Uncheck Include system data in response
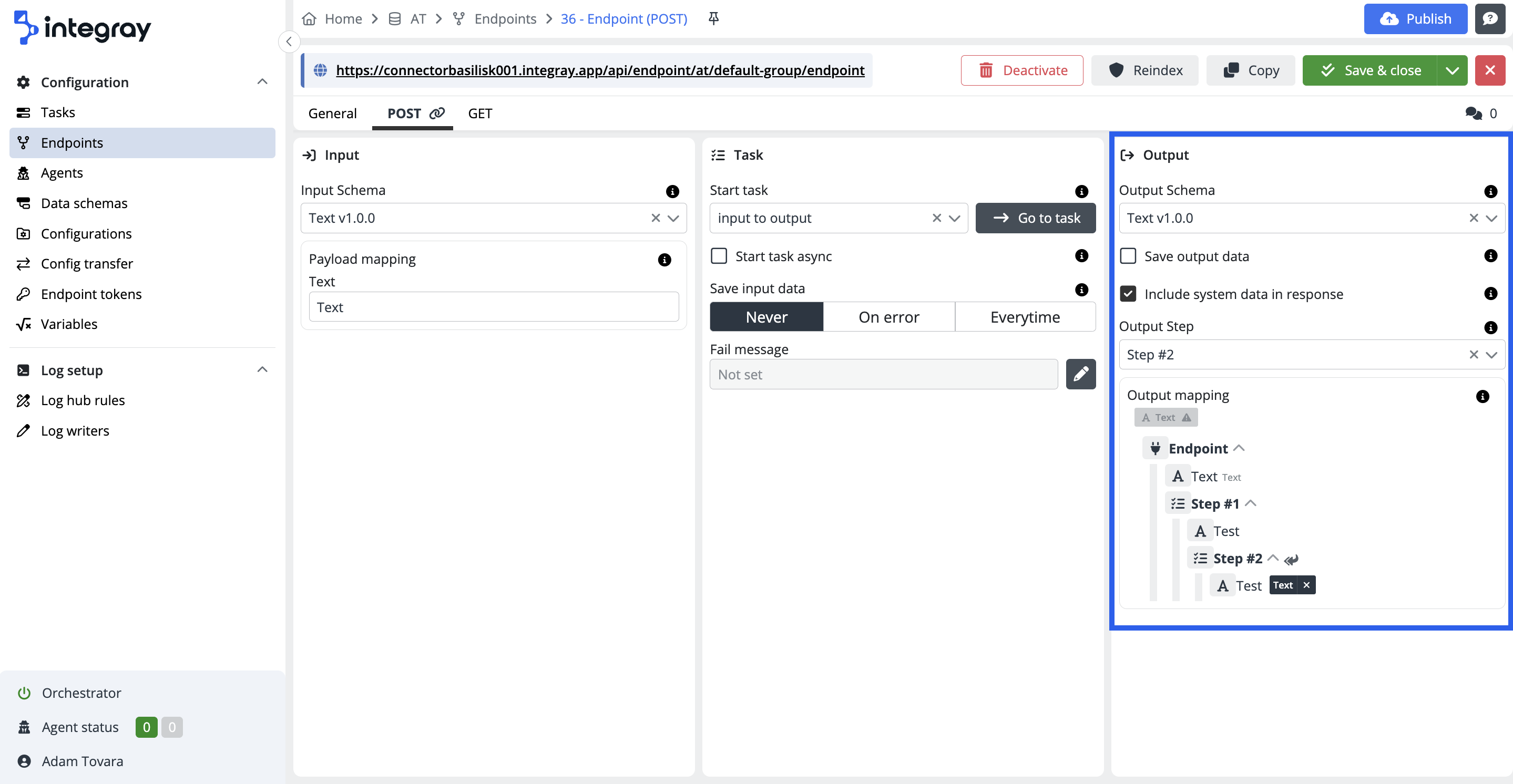 (1128, 294)
